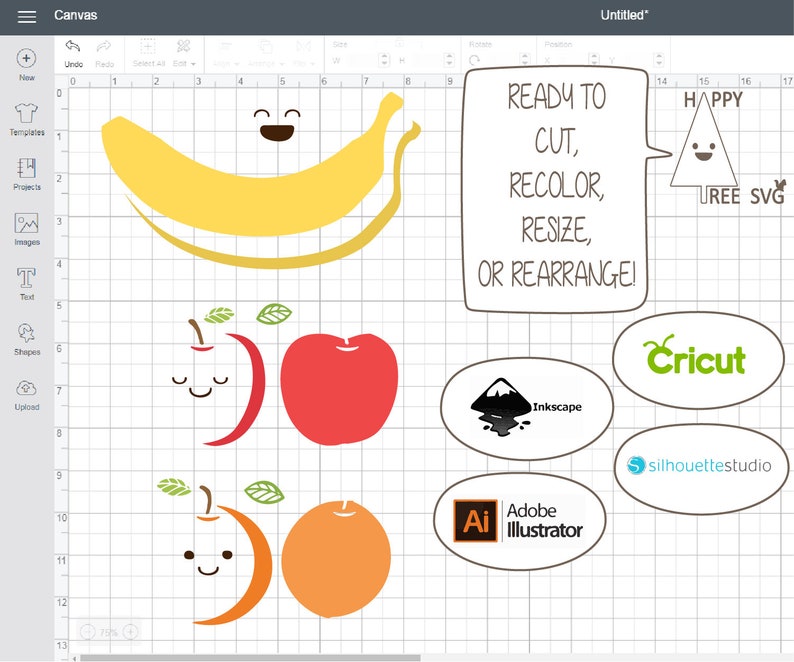Click the Happy Free SVG tree logo
This screenshot has height=662, width=794.
point(728,148)
